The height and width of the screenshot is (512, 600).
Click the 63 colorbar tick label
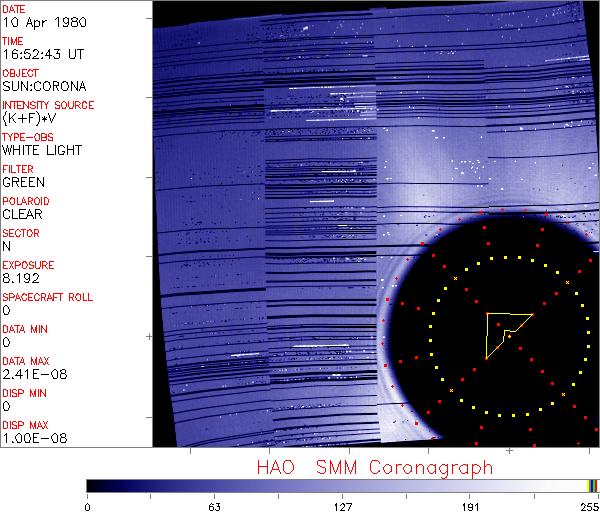(x=214, y=506)
